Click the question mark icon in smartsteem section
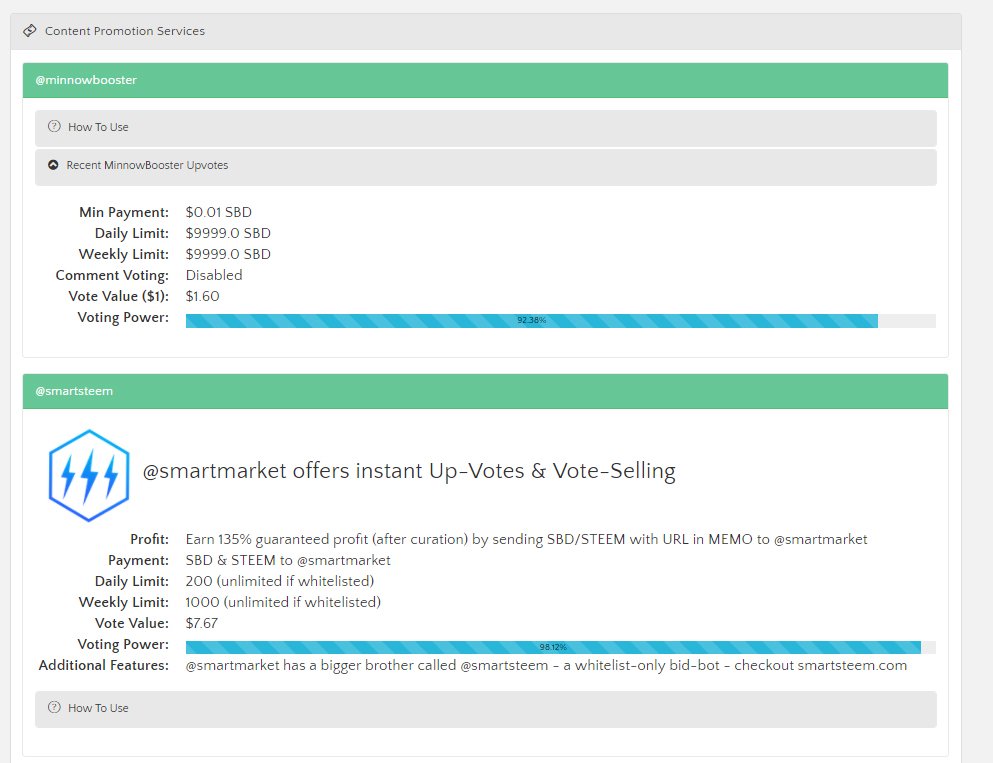Viewport: 993px width, 763px height. (x=54, y=707)
